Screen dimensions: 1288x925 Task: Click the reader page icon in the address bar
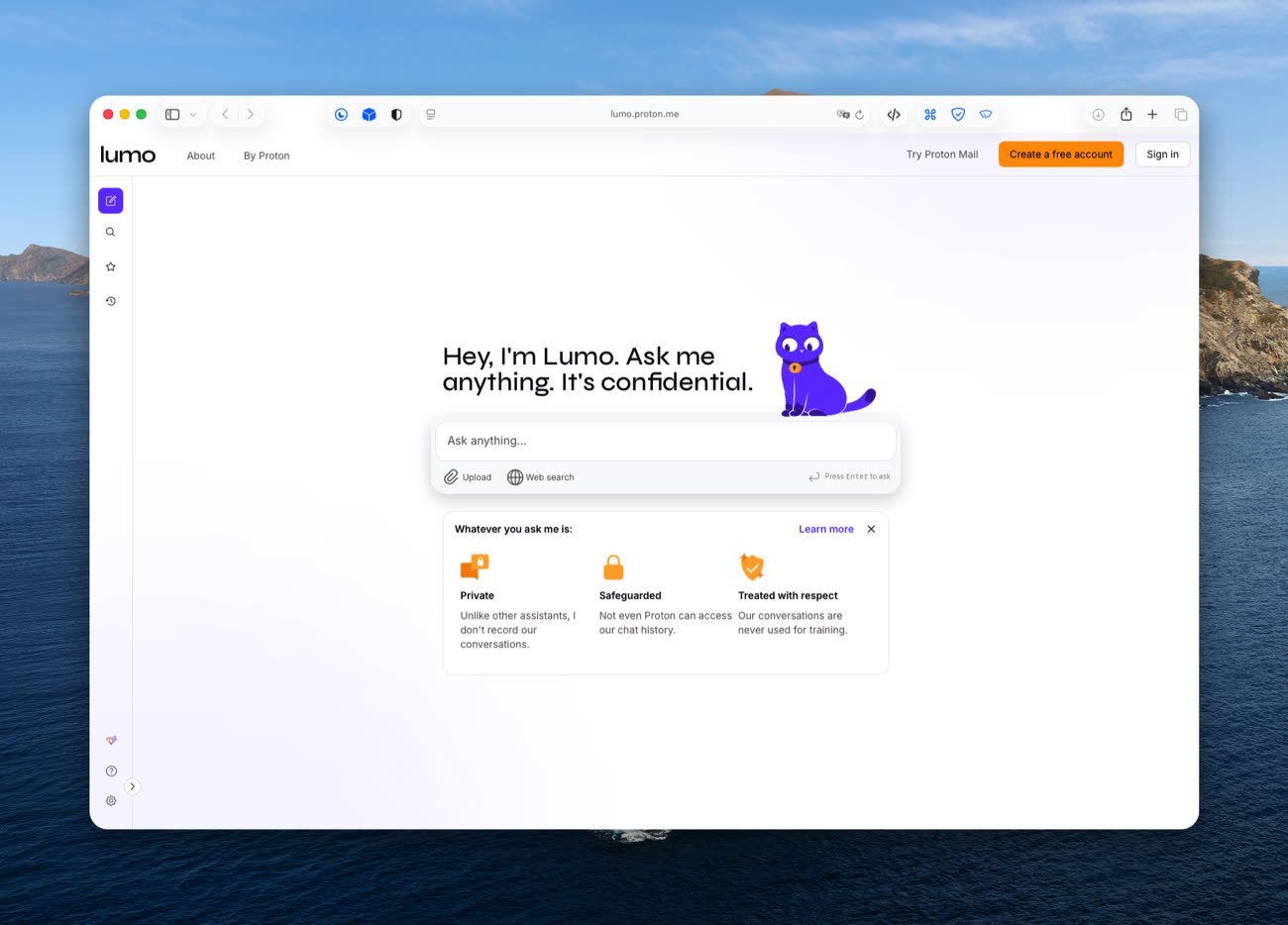tap(431, 115)
